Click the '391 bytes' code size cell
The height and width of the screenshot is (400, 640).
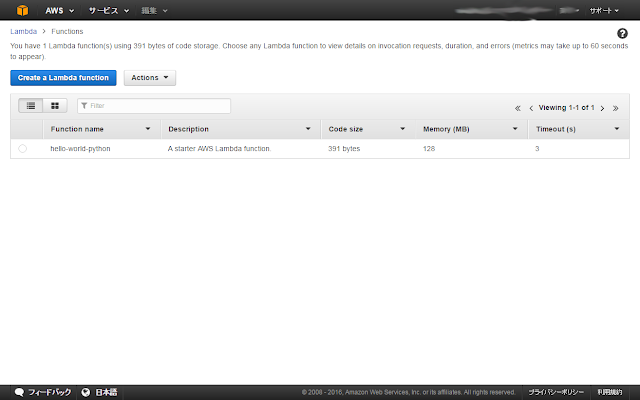tap(344, 149)
